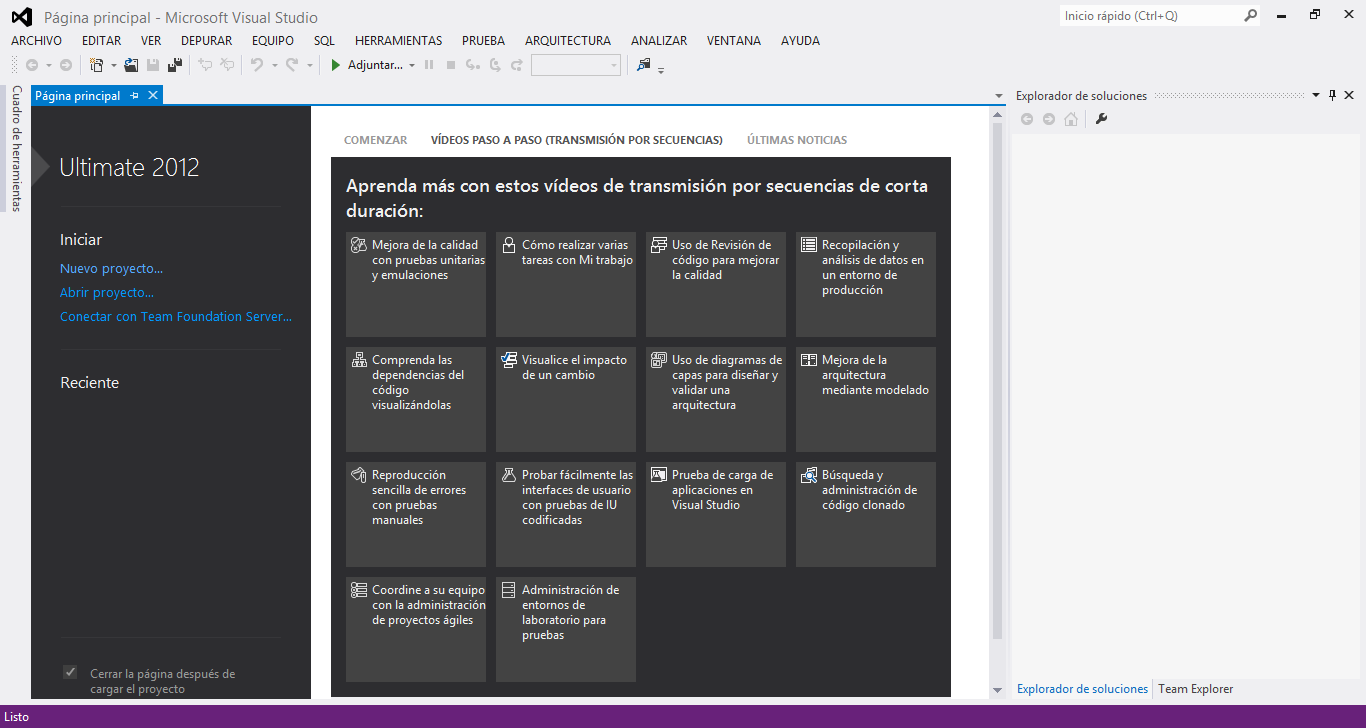This screenshot has height=728, width=1366.
Task: Click the start page scrollbar up arrow
Action: pos(997,114)
